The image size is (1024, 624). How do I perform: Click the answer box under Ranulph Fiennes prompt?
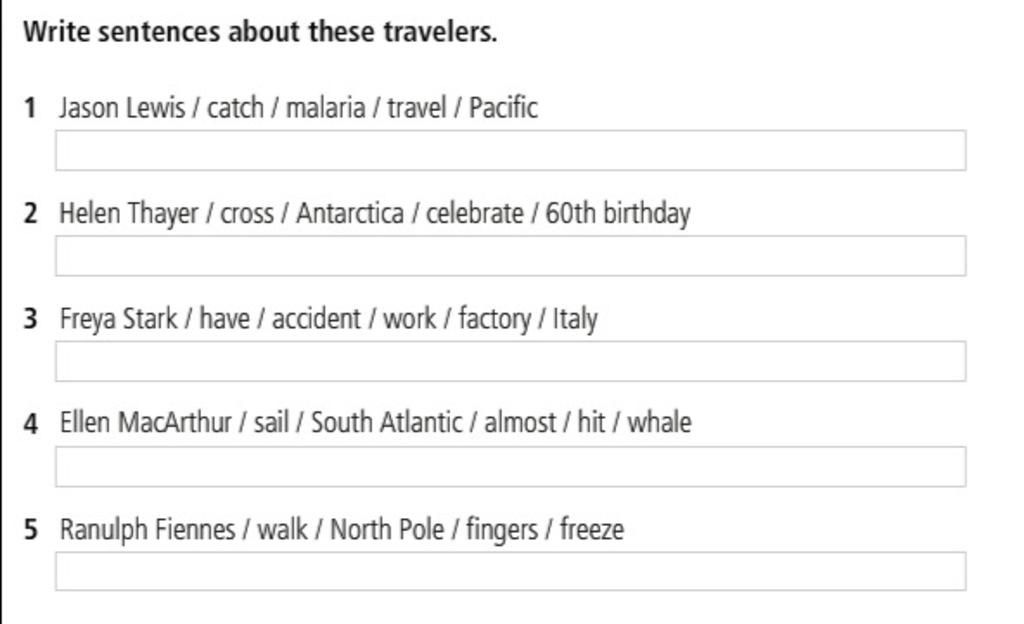tap(511, 571)
